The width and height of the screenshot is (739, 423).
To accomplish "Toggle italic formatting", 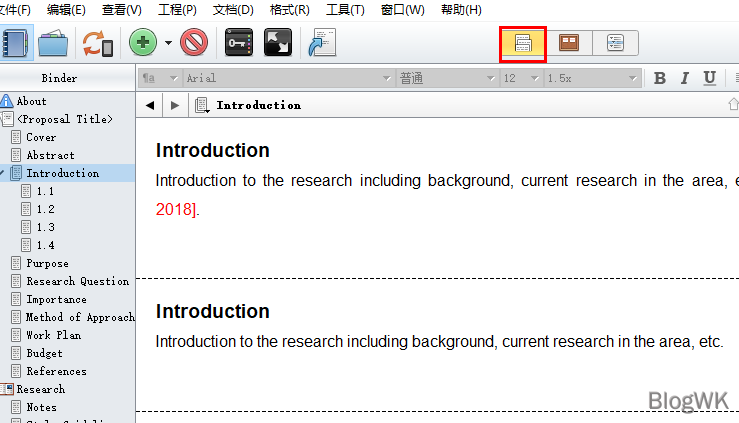I will [685, 78].
